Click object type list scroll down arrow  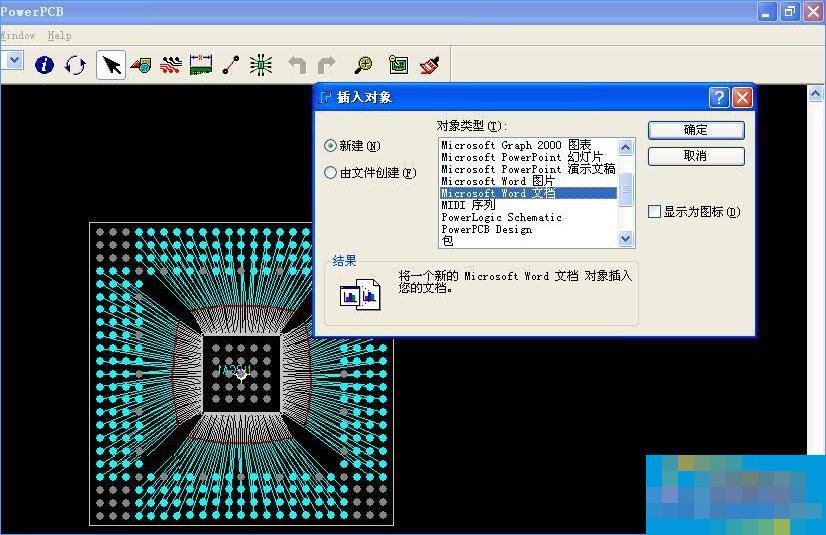click(x=625, y=239)
